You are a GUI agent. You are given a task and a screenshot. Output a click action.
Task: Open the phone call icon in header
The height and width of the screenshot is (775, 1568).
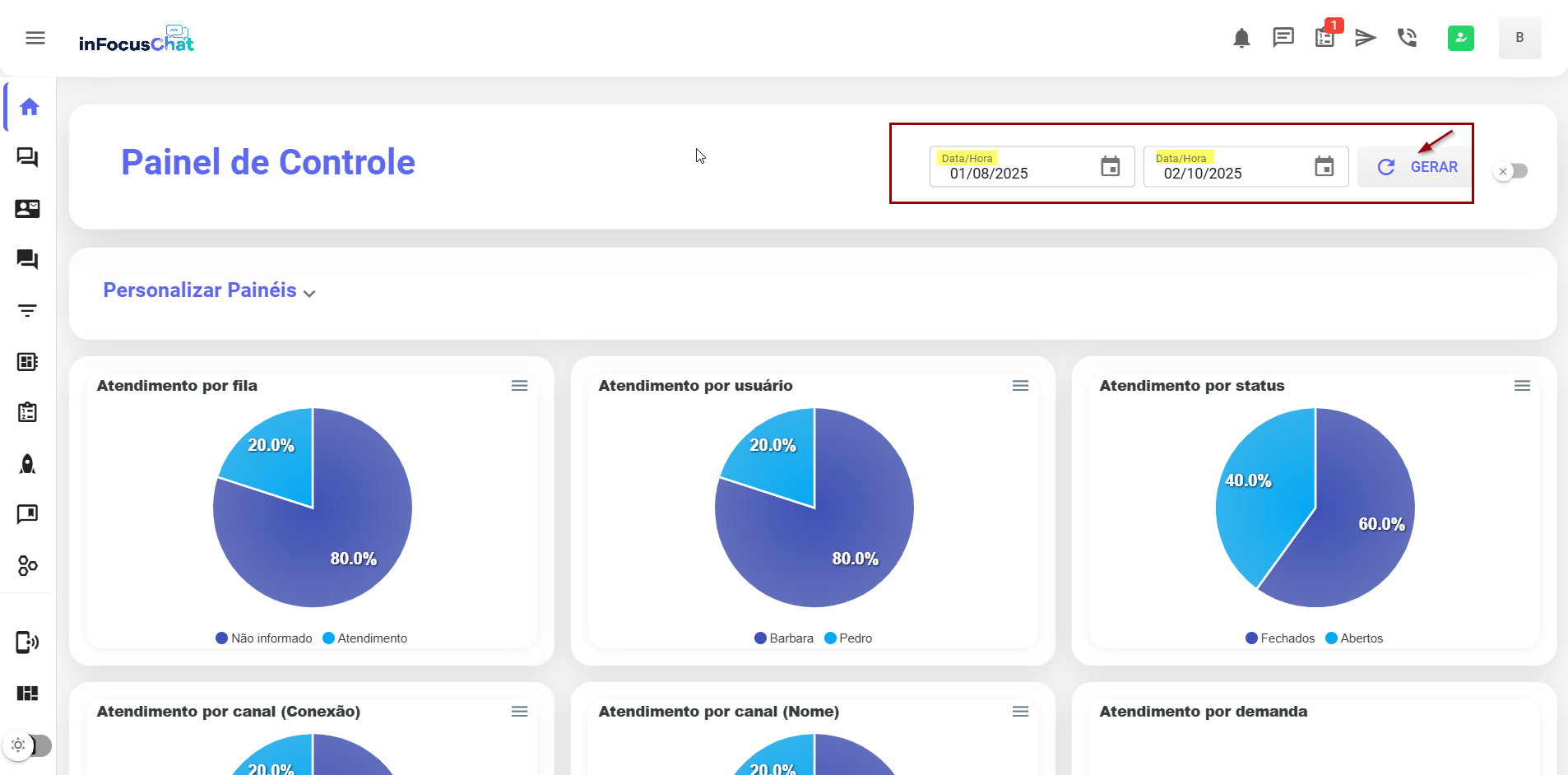tap(1407, 38)
